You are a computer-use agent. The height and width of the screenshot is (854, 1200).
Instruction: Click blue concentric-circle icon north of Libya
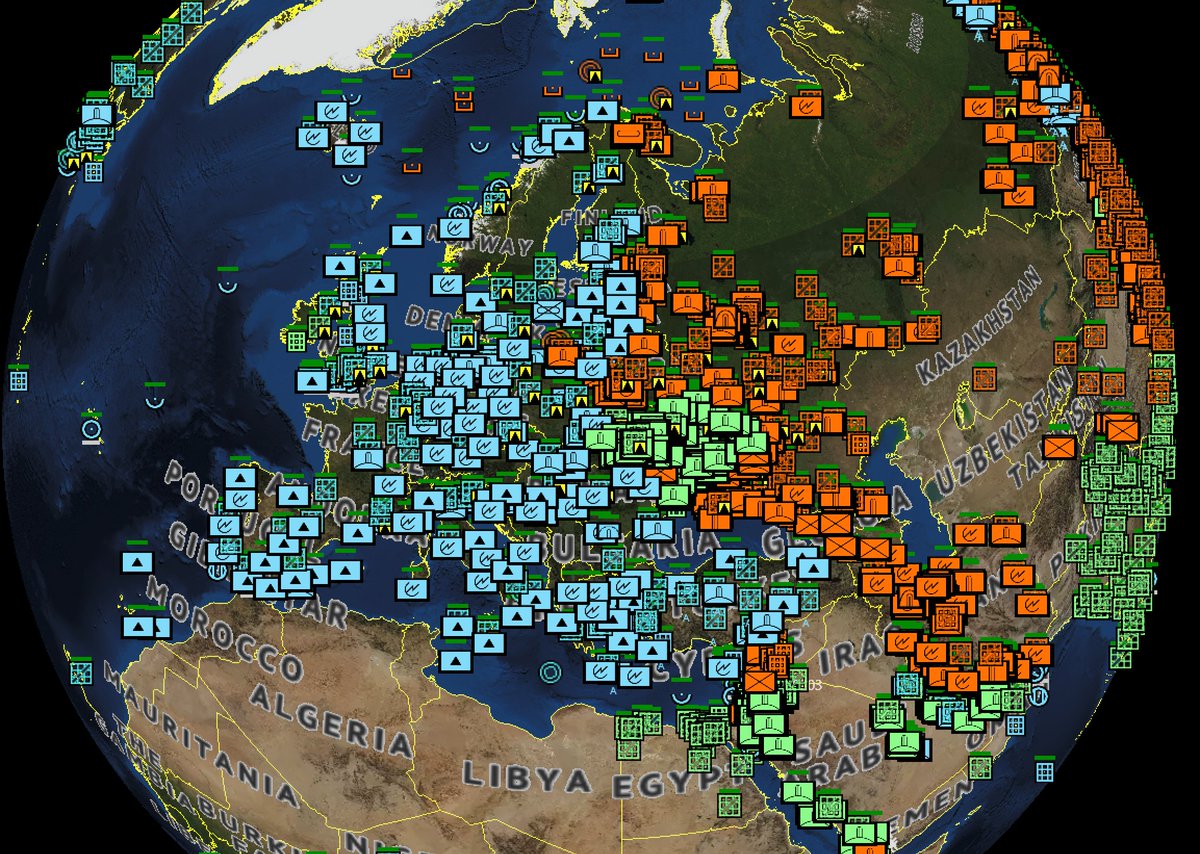(549, 672)
